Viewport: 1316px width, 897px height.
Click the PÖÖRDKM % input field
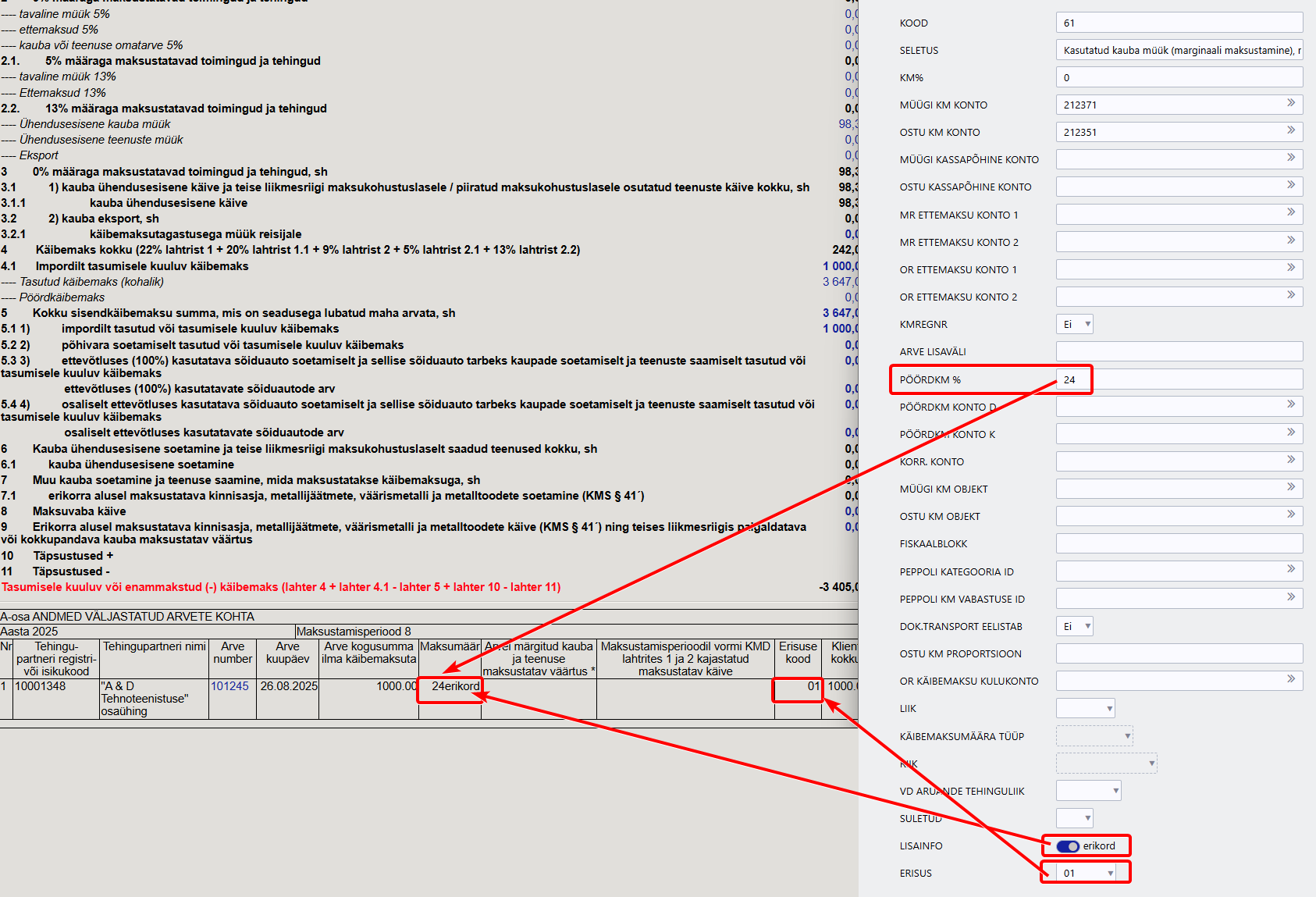click(x=1179, y=379)
